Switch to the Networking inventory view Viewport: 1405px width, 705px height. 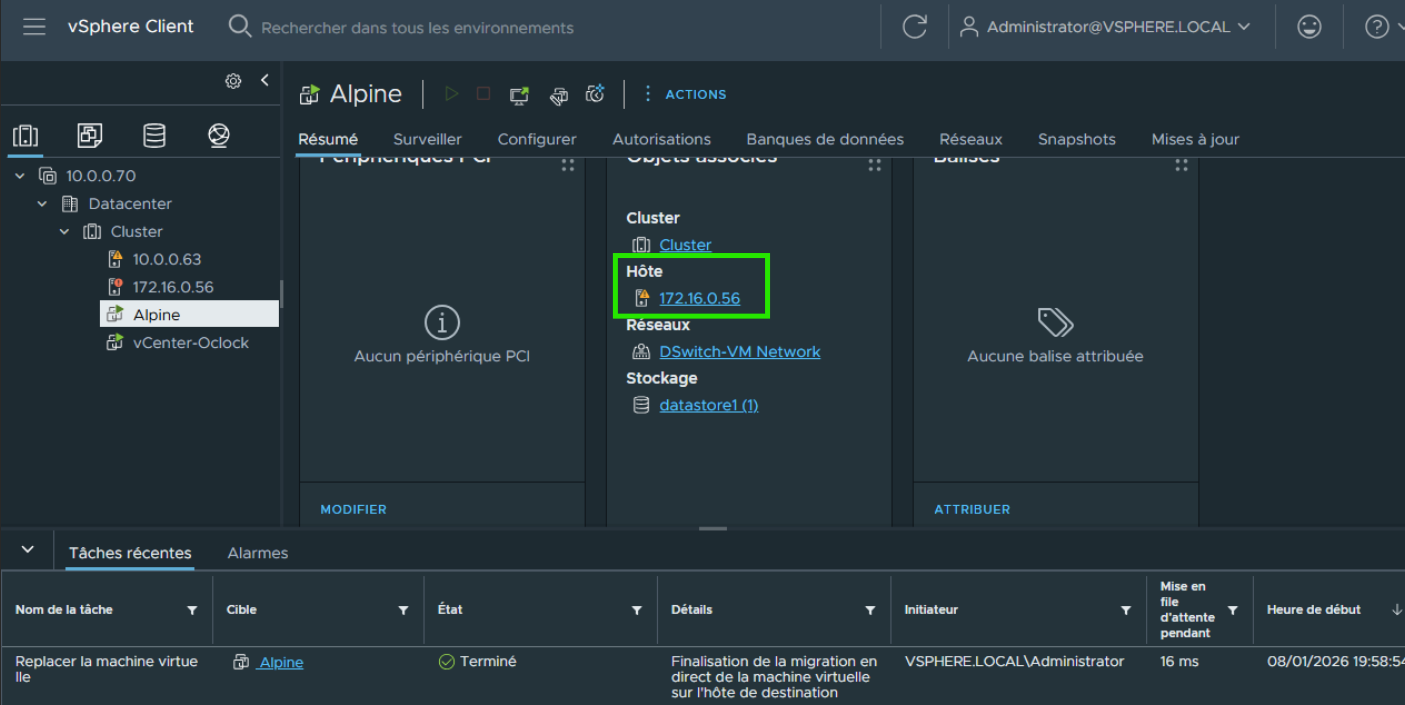[219, 136]
